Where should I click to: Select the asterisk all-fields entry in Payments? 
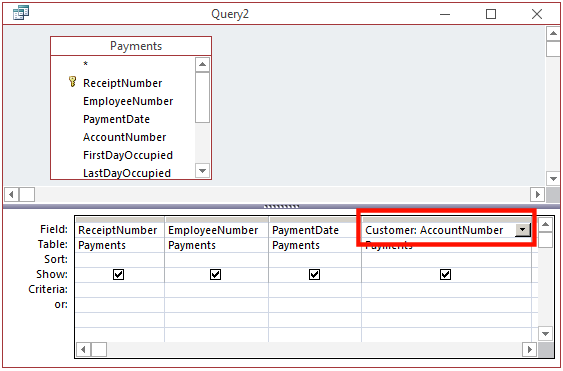coord(85,65)
